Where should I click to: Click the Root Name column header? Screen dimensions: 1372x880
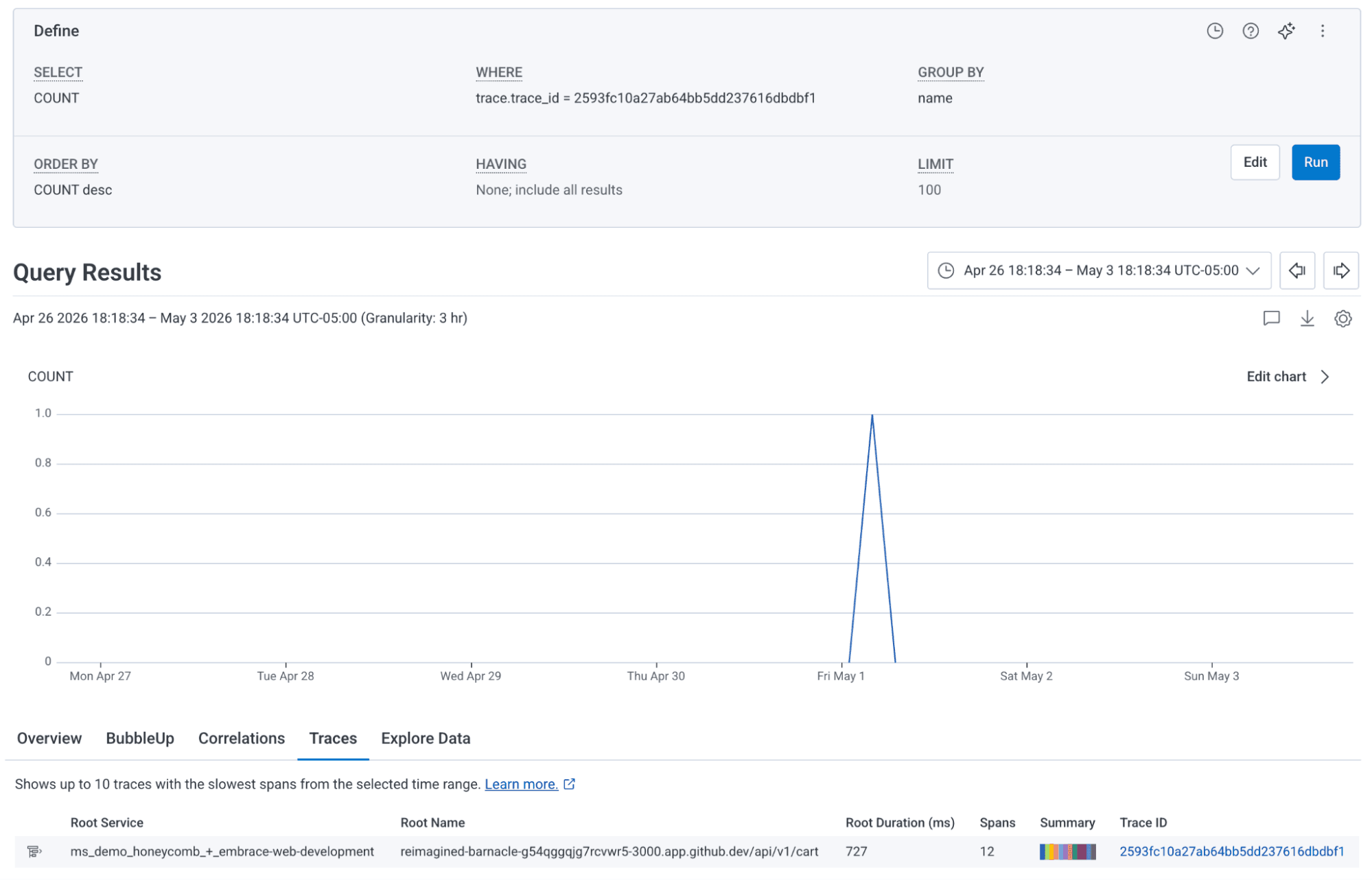tap(432, 823)
